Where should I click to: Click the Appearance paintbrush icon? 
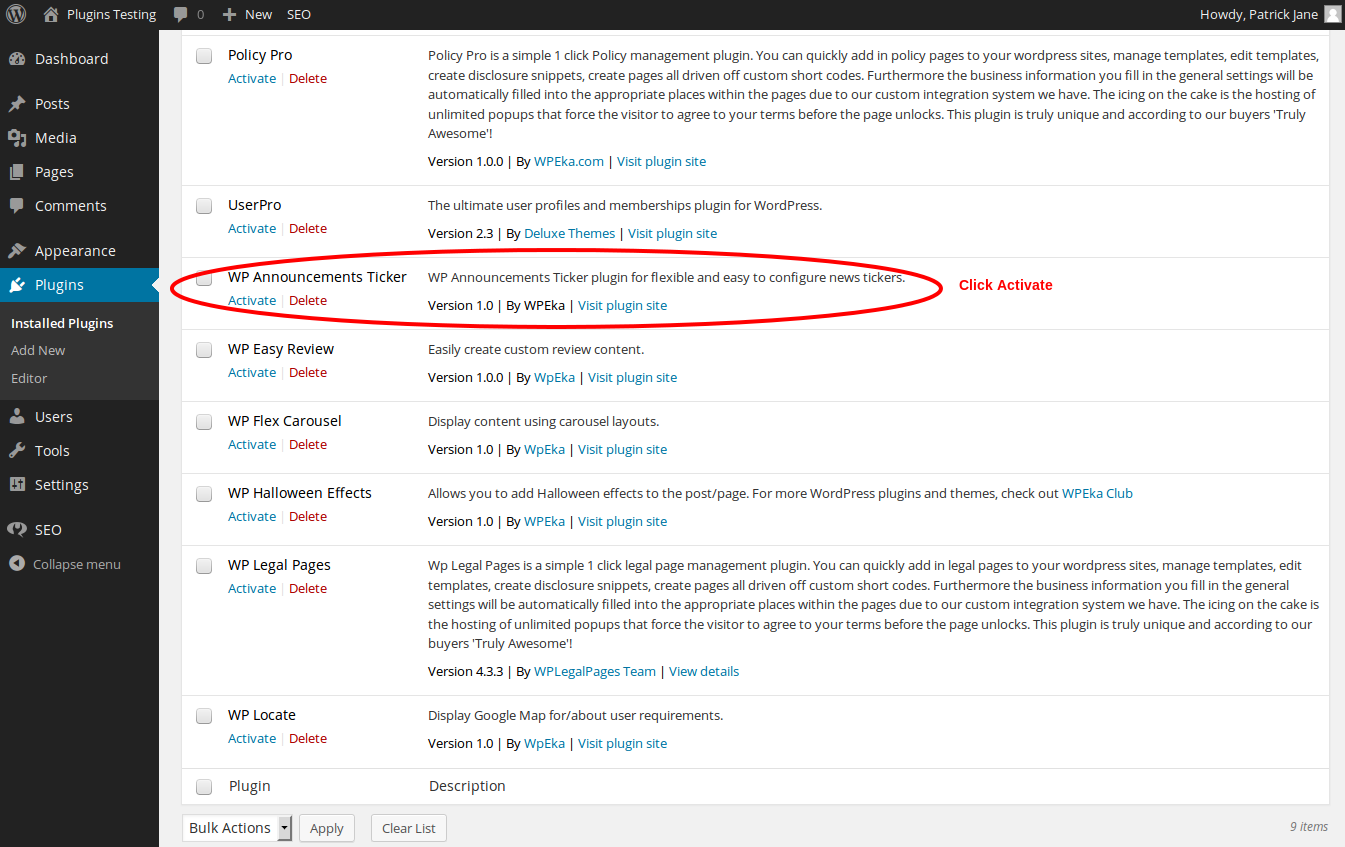[17, 251]
